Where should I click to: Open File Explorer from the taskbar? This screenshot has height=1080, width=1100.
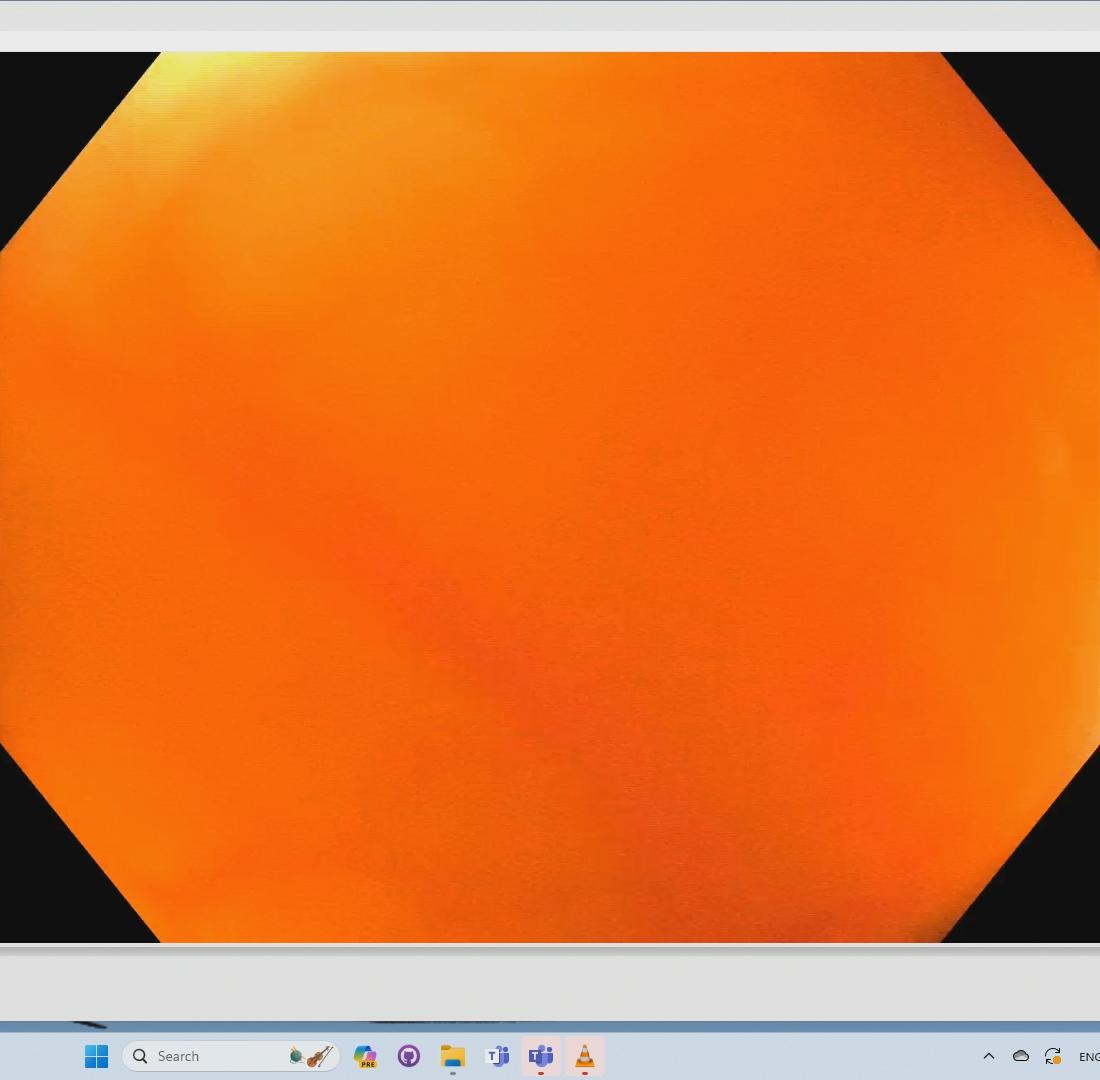point(452,1055)
